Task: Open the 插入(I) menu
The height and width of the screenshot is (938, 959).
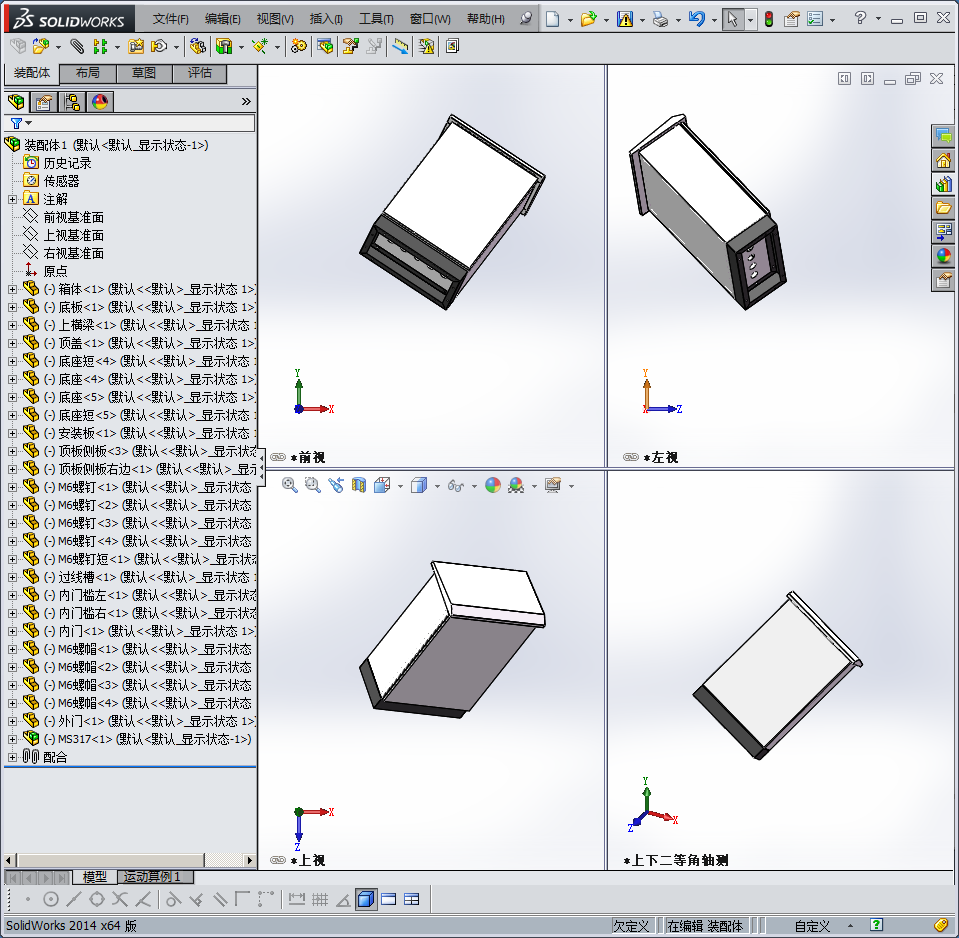Action: (326, 19)
